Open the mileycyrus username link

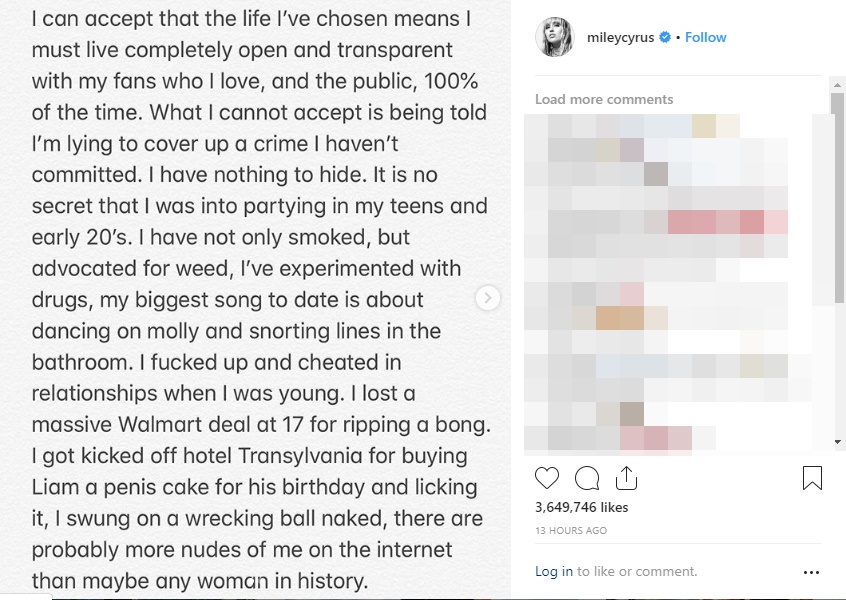tap(621, 38)
